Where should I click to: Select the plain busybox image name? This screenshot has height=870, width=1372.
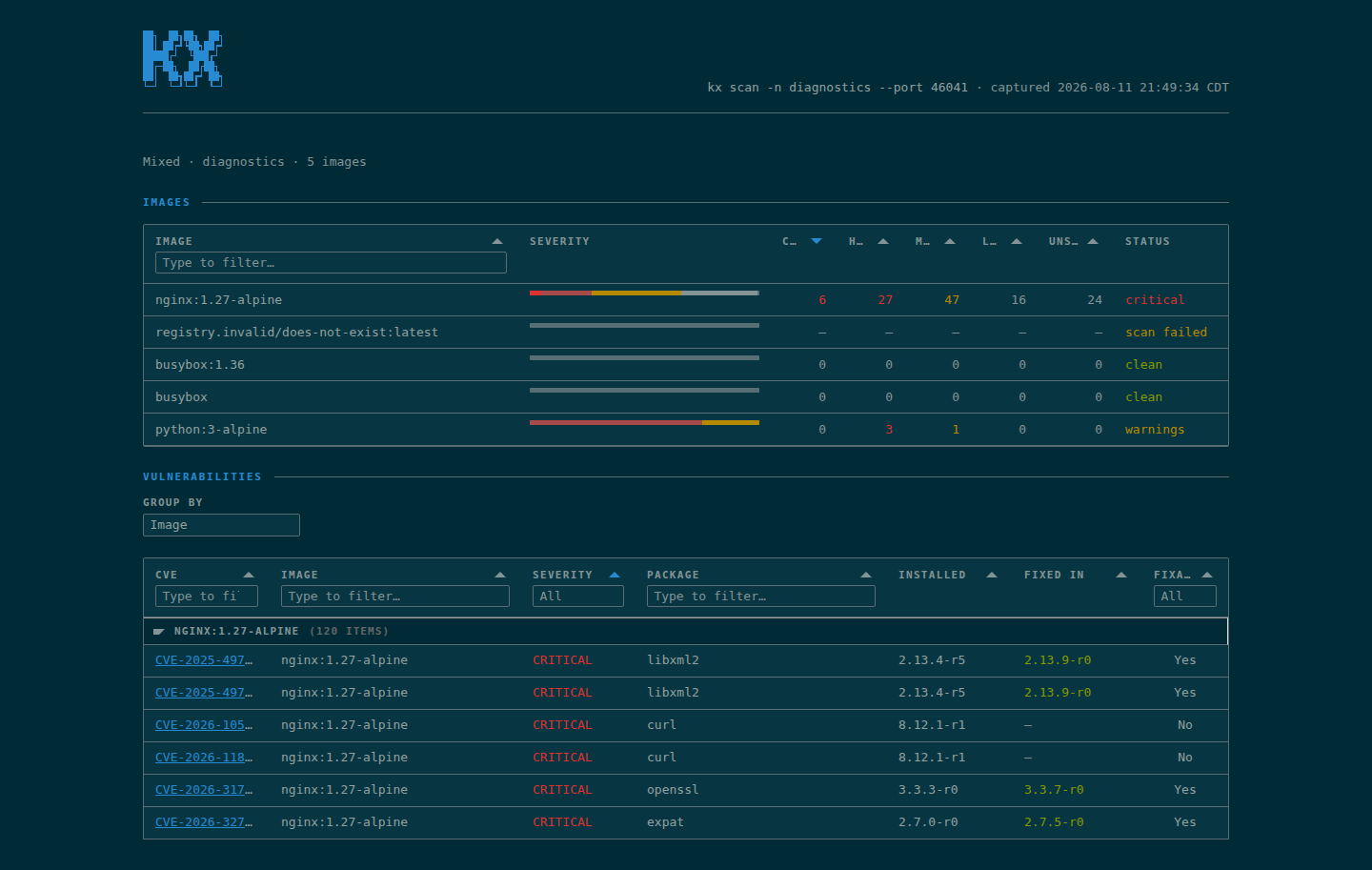point(181,397)
